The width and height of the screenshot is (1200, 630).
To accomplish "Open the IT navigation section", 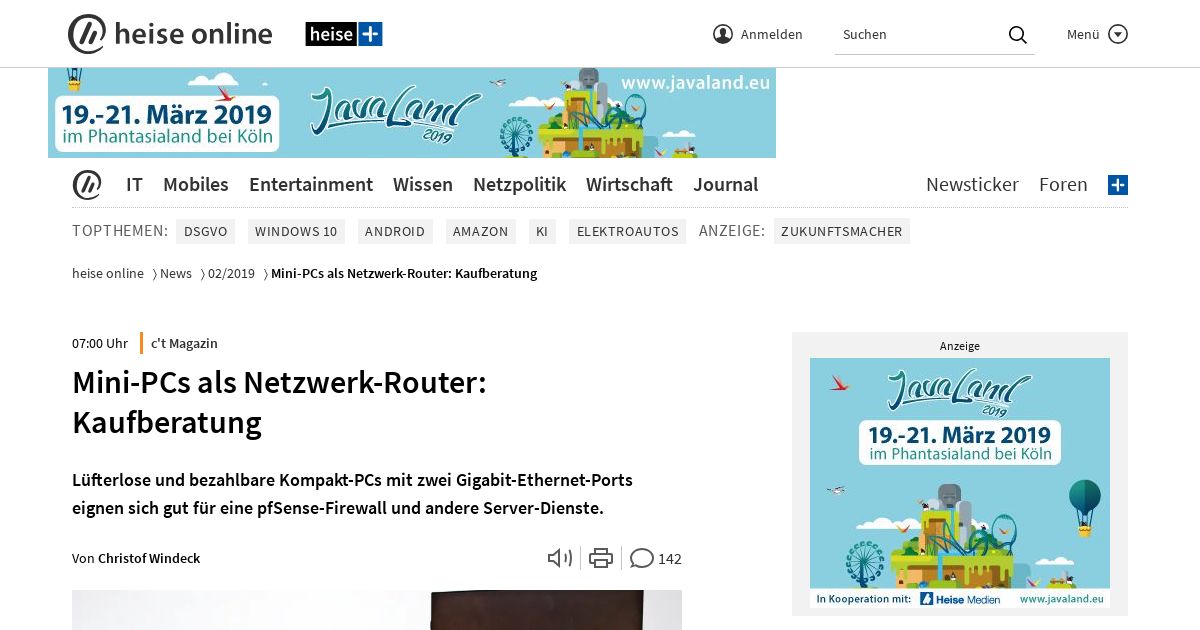I will pos(134,184).
